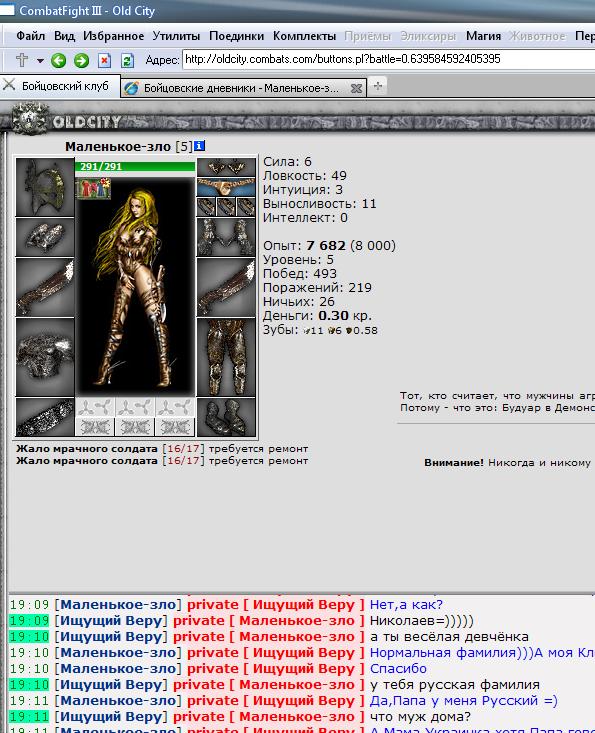This screenshot has width=595, height=733.
Task: Click the Поражений: 219 line
Action: tap(317, 287)
